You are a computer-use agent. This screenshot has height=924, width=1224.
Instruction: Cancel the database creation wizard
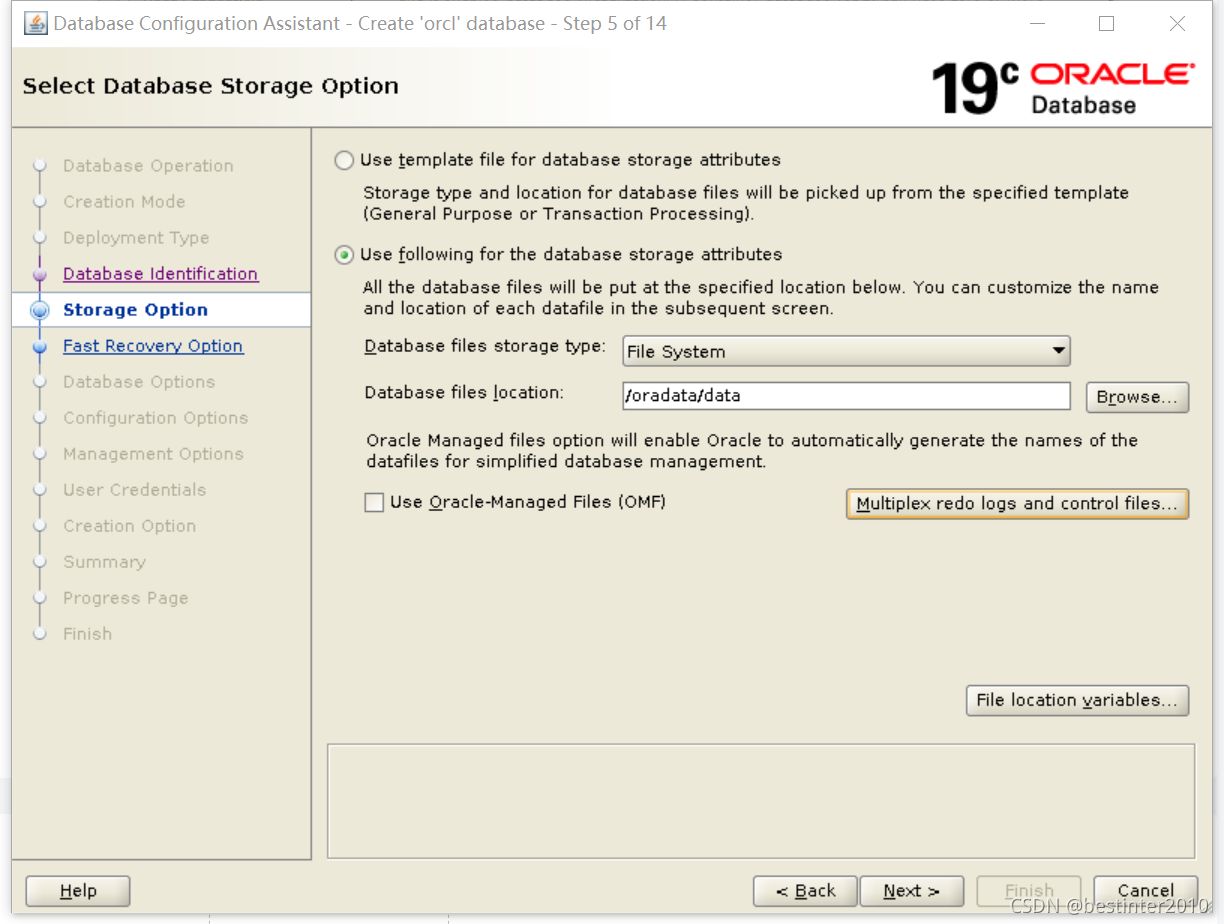(x=1146, y=891)
